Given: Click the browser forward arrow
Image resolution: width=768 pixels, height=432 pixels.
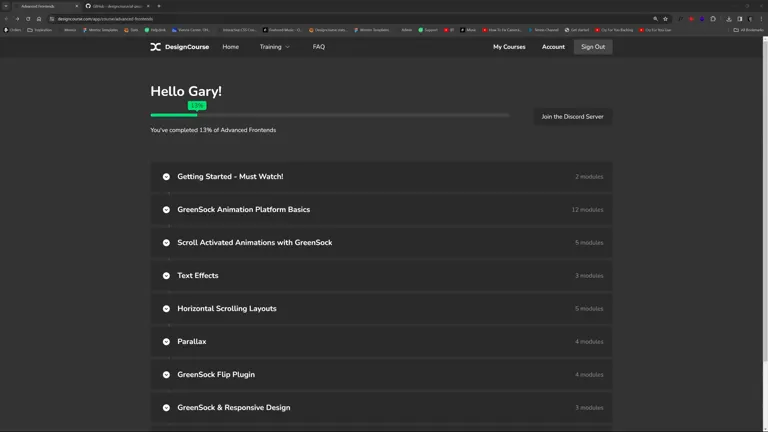Looking at the screenshot, I should coord(17,19).
